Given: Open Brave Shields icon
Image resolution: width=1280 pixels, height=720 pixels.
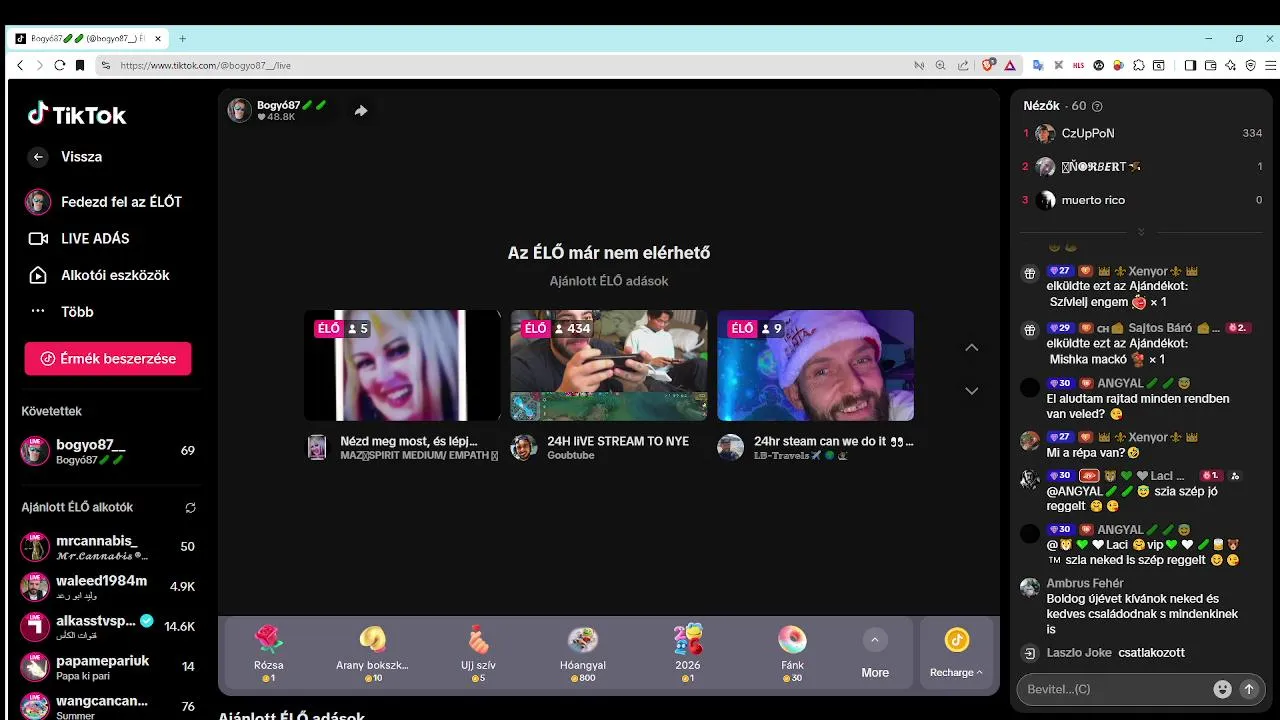Looking at the screenshot, I should pyautogui.click(x=988, y=65).
